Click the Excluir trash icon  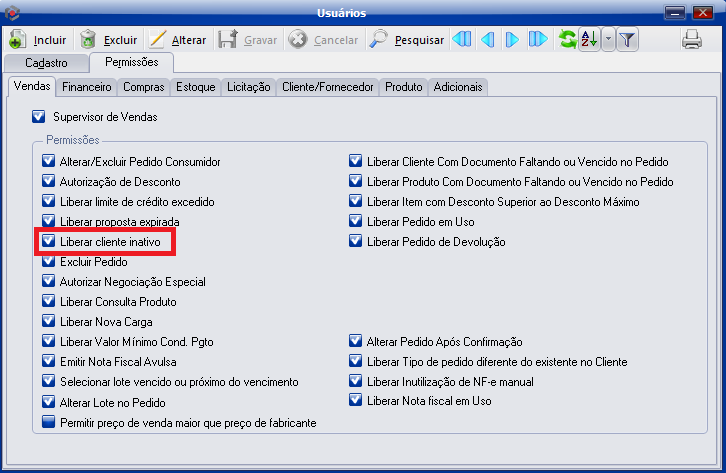pyautogui.click(x=89, y=40)
